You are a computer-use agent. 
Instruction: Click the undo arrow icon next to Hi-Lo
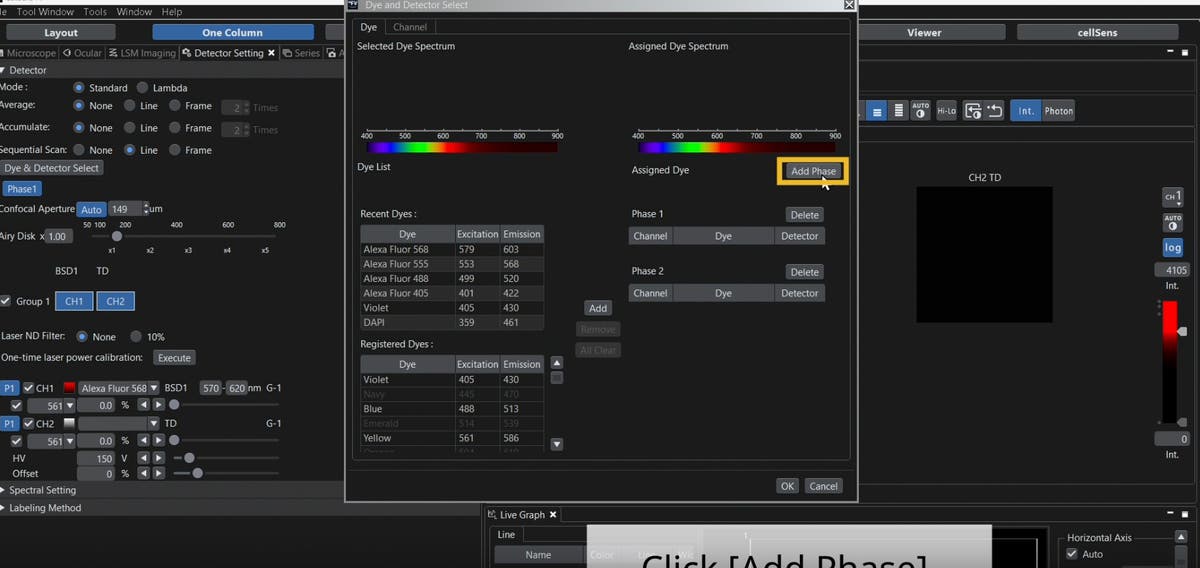994,111
